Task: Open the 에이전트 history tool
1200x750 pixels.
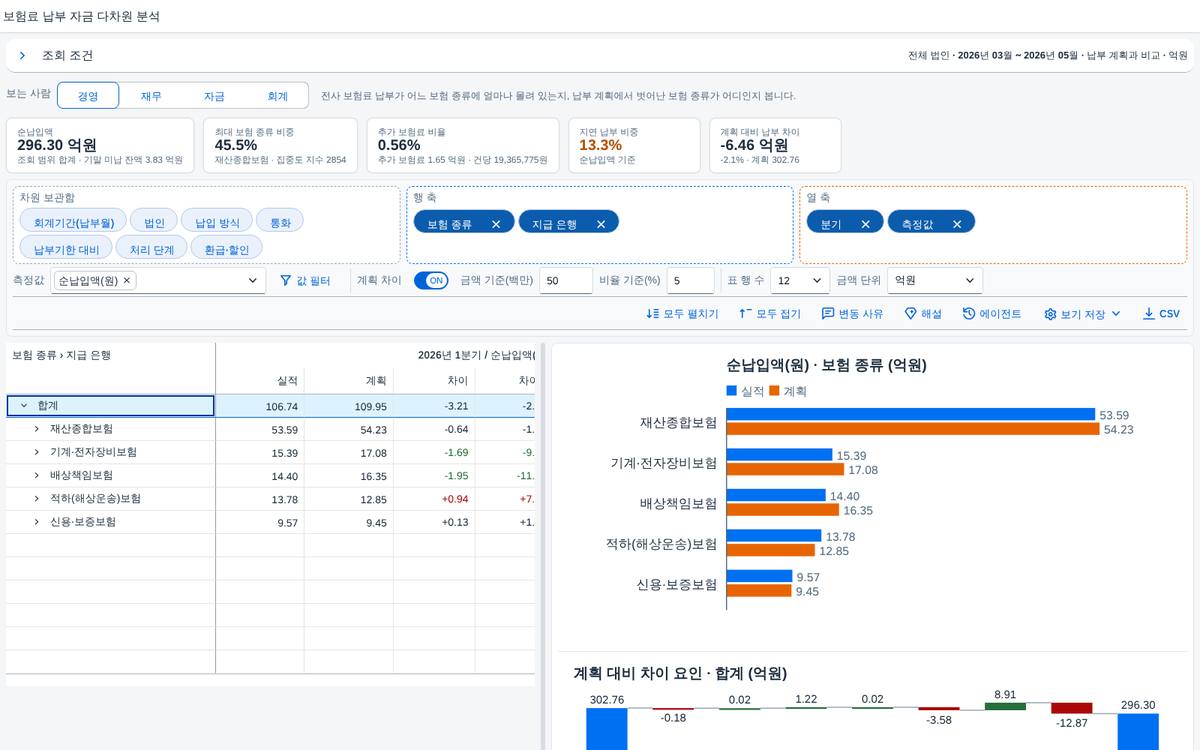Action: pyautogui.click(x=992, y=314)
